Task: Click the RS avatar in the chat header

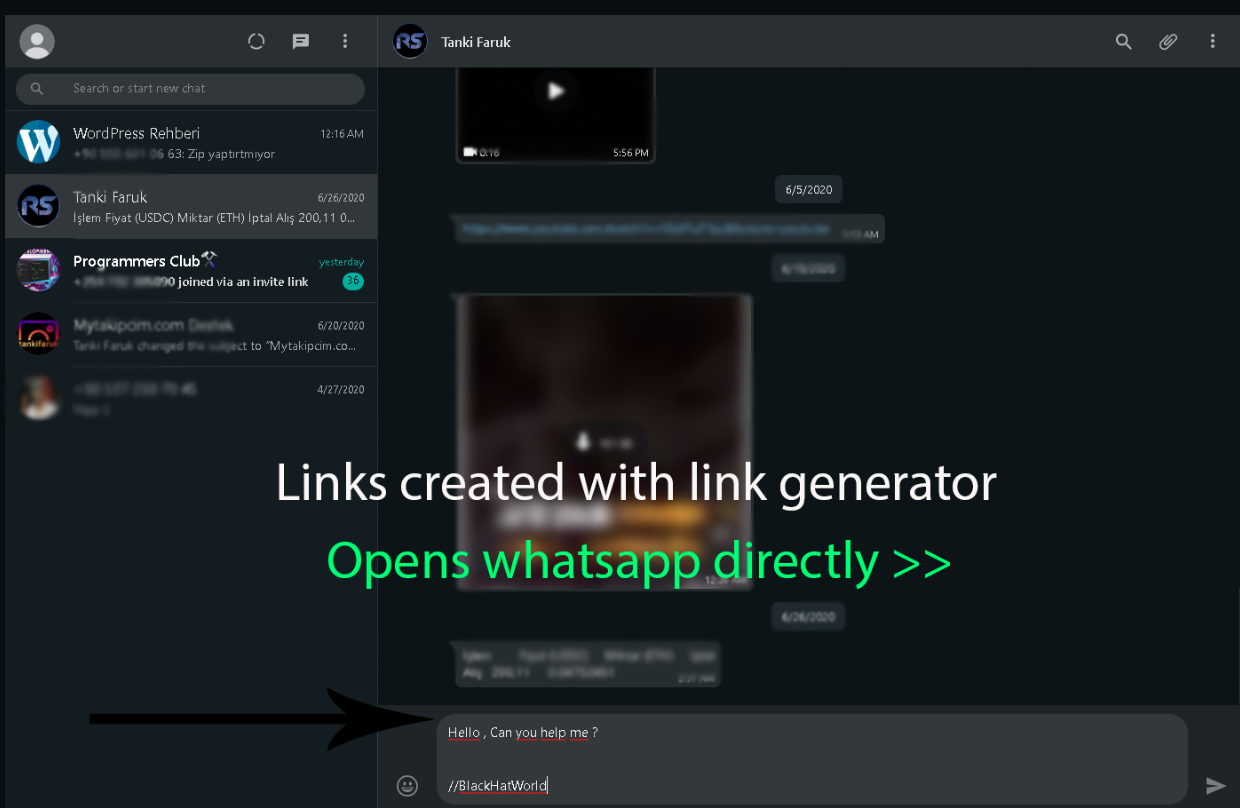Action: [410, 41]
